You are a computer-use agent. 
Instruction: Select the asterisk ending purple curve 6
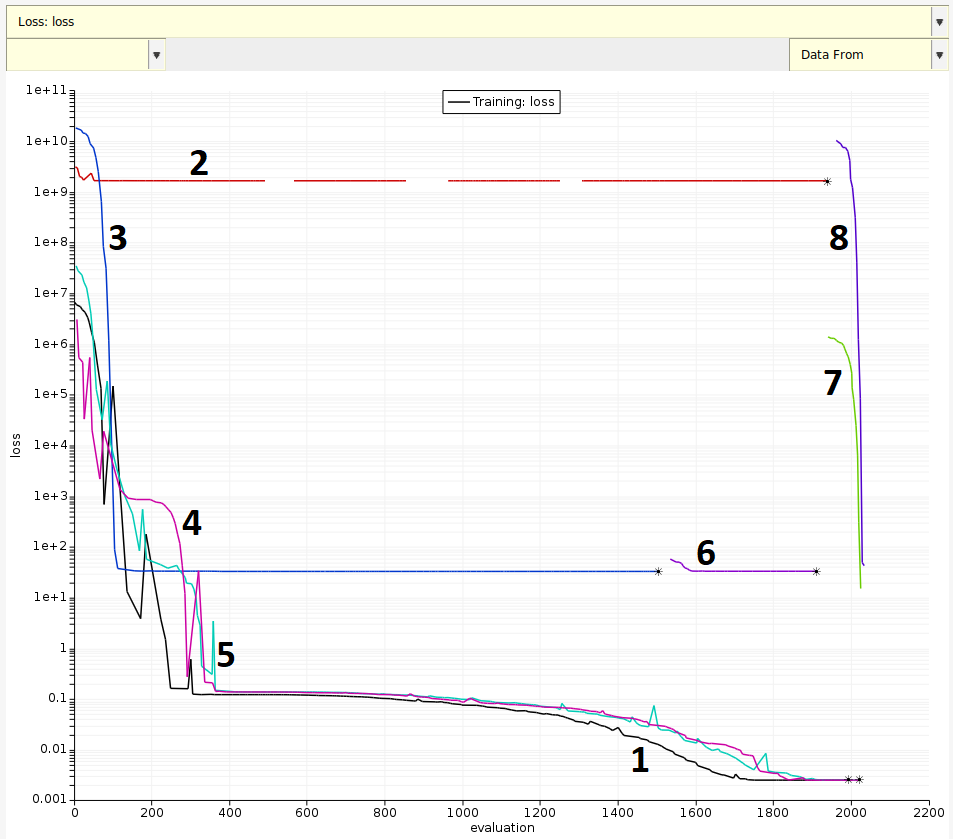(x=816, y=572)
